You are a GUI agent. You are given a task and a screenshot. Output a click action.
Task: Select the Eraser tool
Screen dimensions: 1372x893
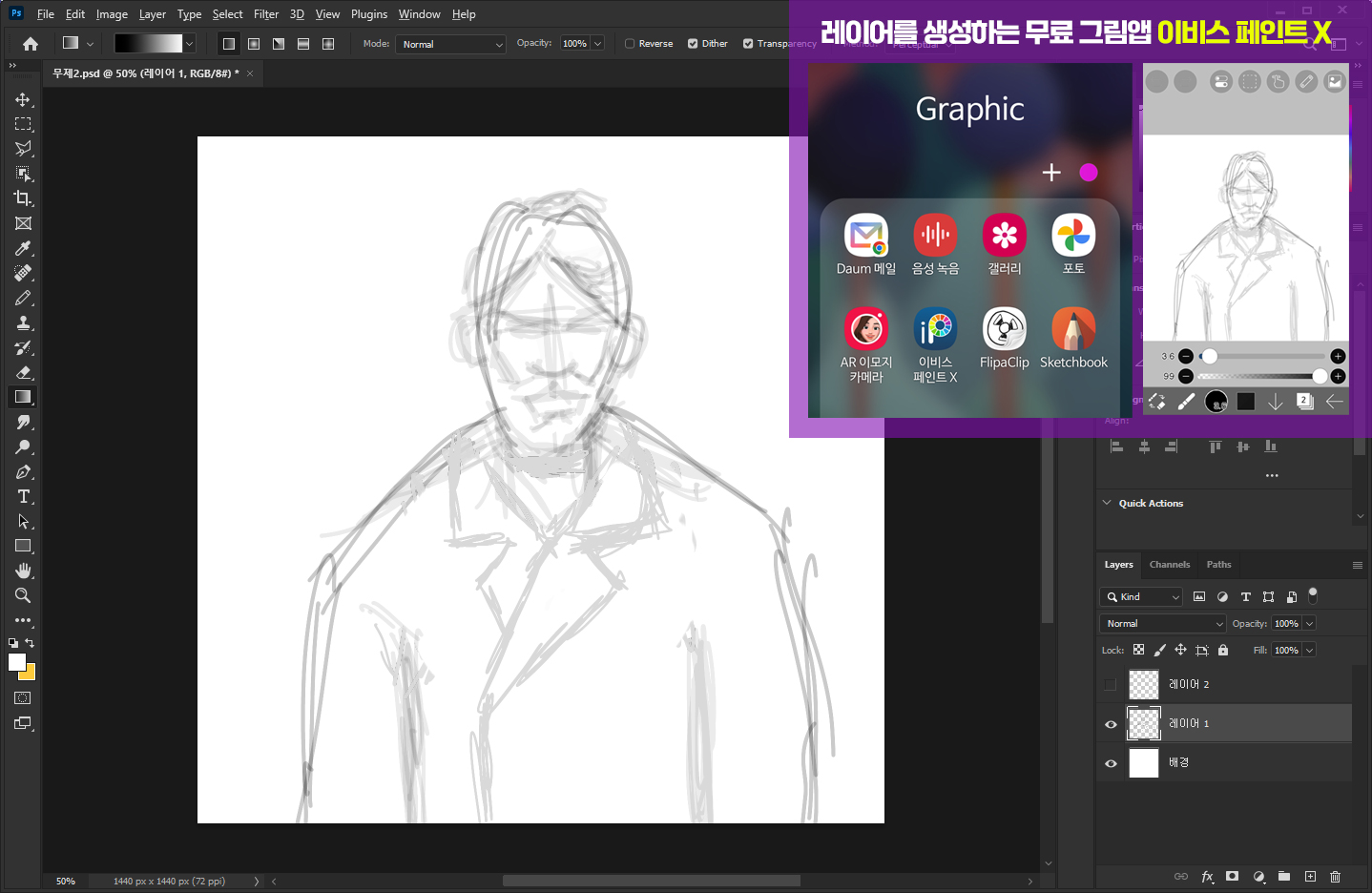(23, 372)
